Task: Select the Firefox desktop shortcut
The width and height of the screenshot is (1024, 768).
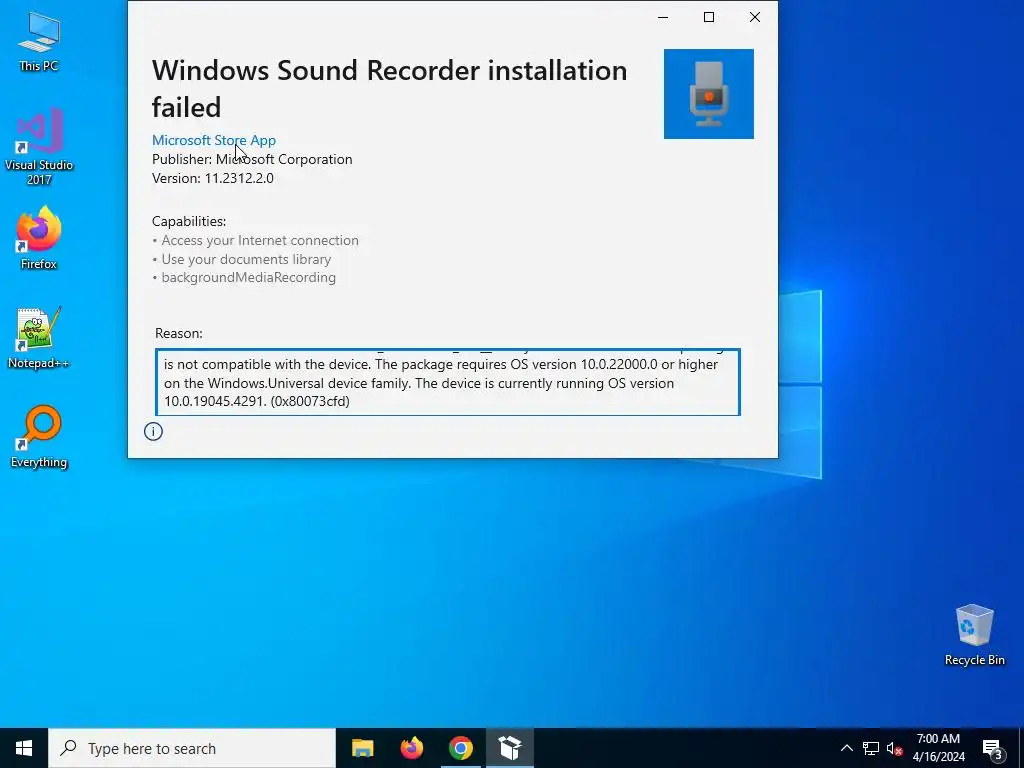Action: click(39, 238)
